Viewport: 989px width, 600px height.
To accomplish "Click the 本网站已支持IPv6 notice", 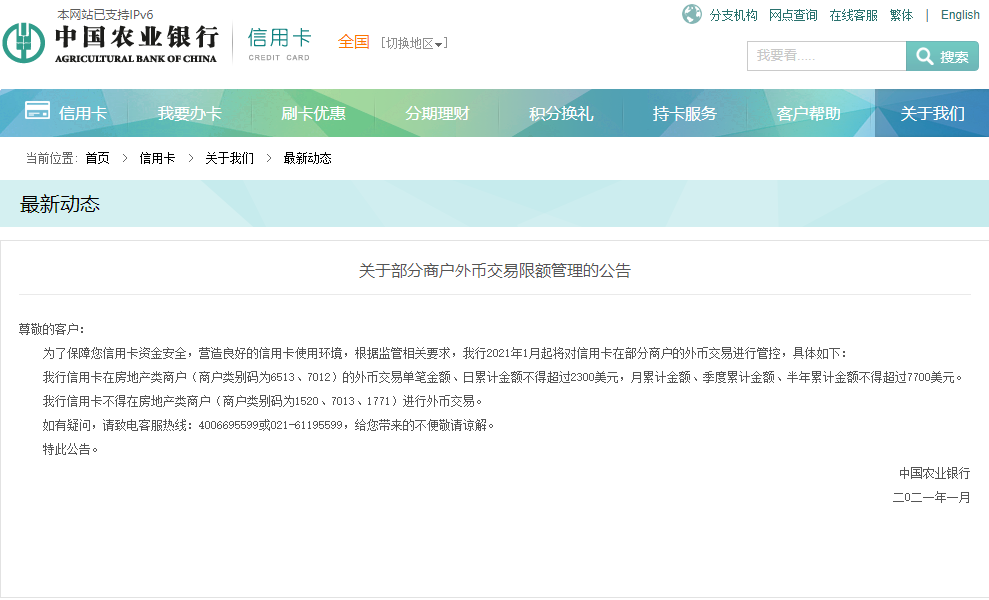I will tap(105, 15).
